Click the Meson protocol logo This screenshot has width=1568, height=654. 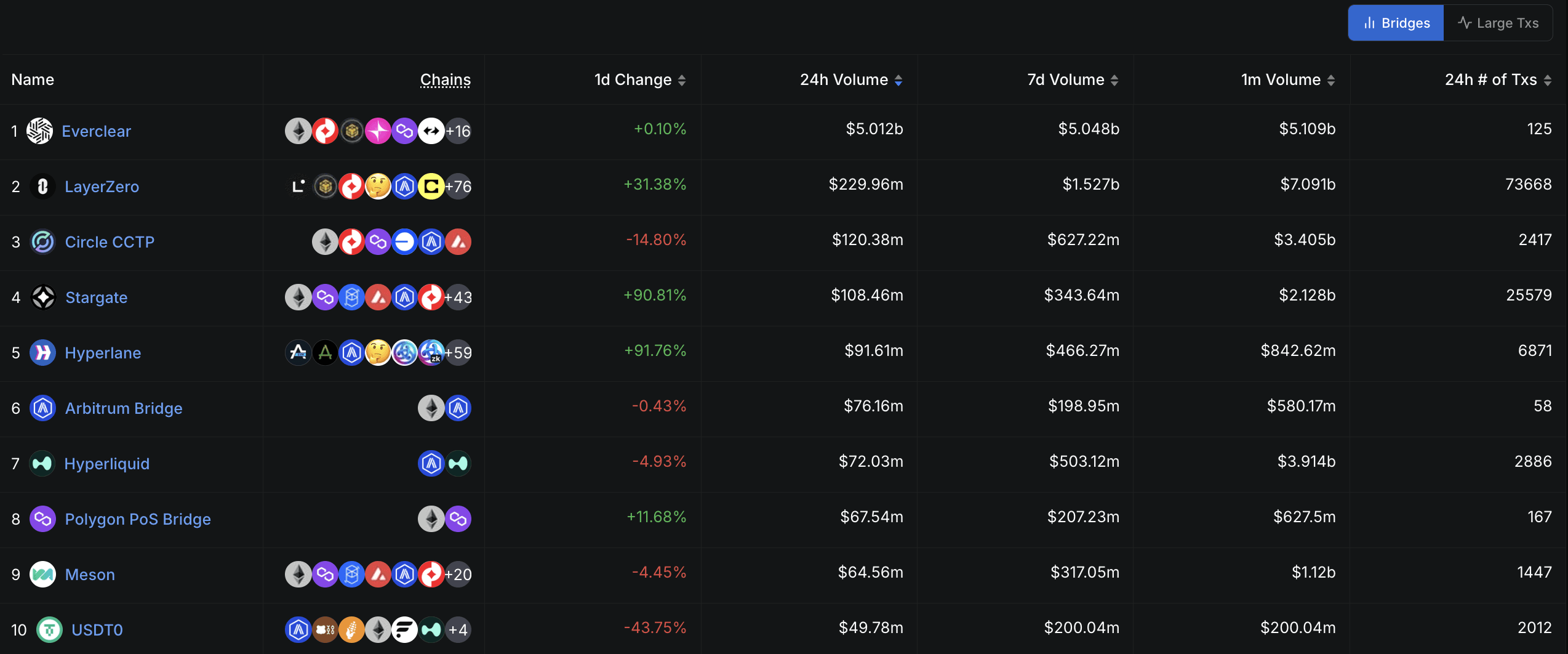tap(42, 574)
